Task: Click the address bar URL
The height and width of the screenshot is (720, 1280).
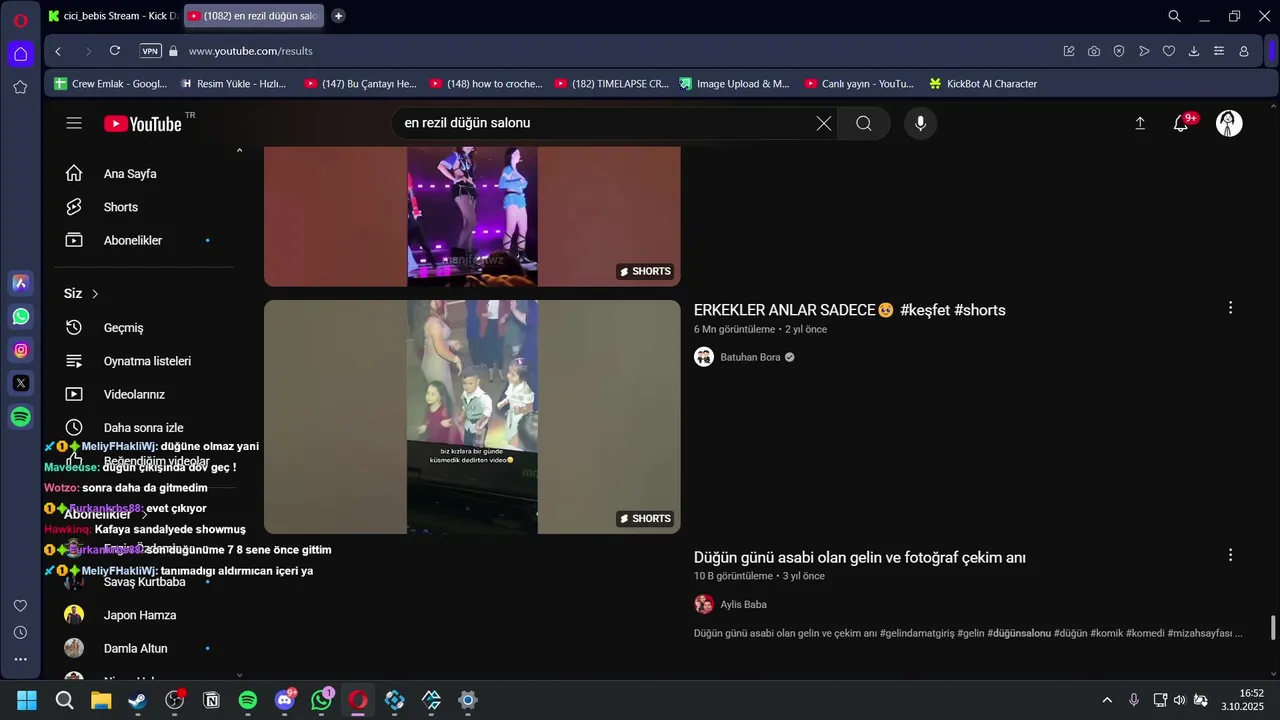Action: point(250,51)
